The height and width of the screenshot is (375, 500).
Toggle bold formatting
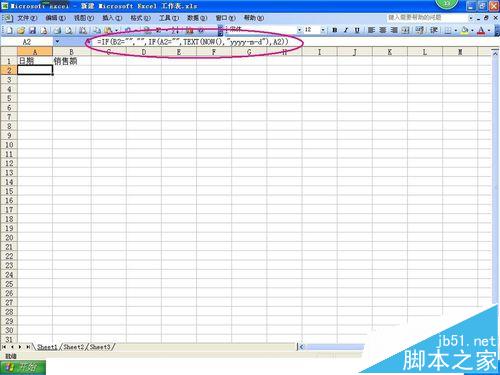335,30
